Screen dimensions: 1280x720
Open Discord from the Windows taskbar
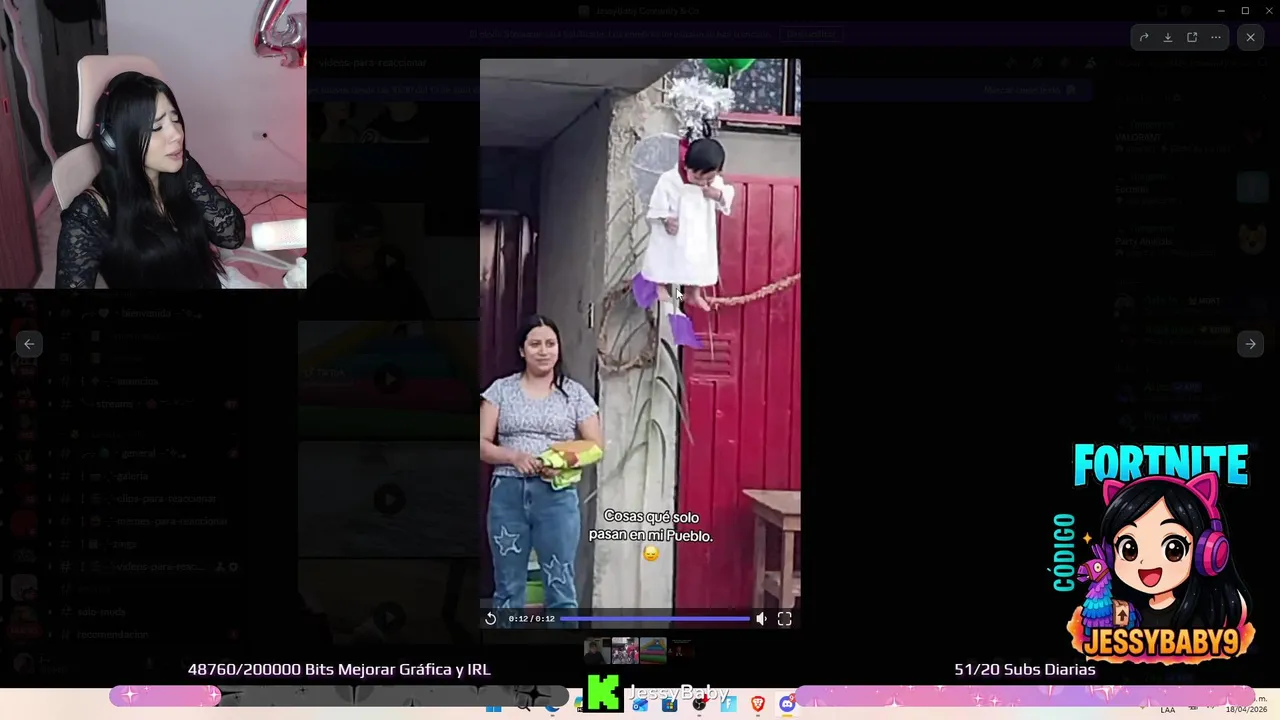(787, 705)
